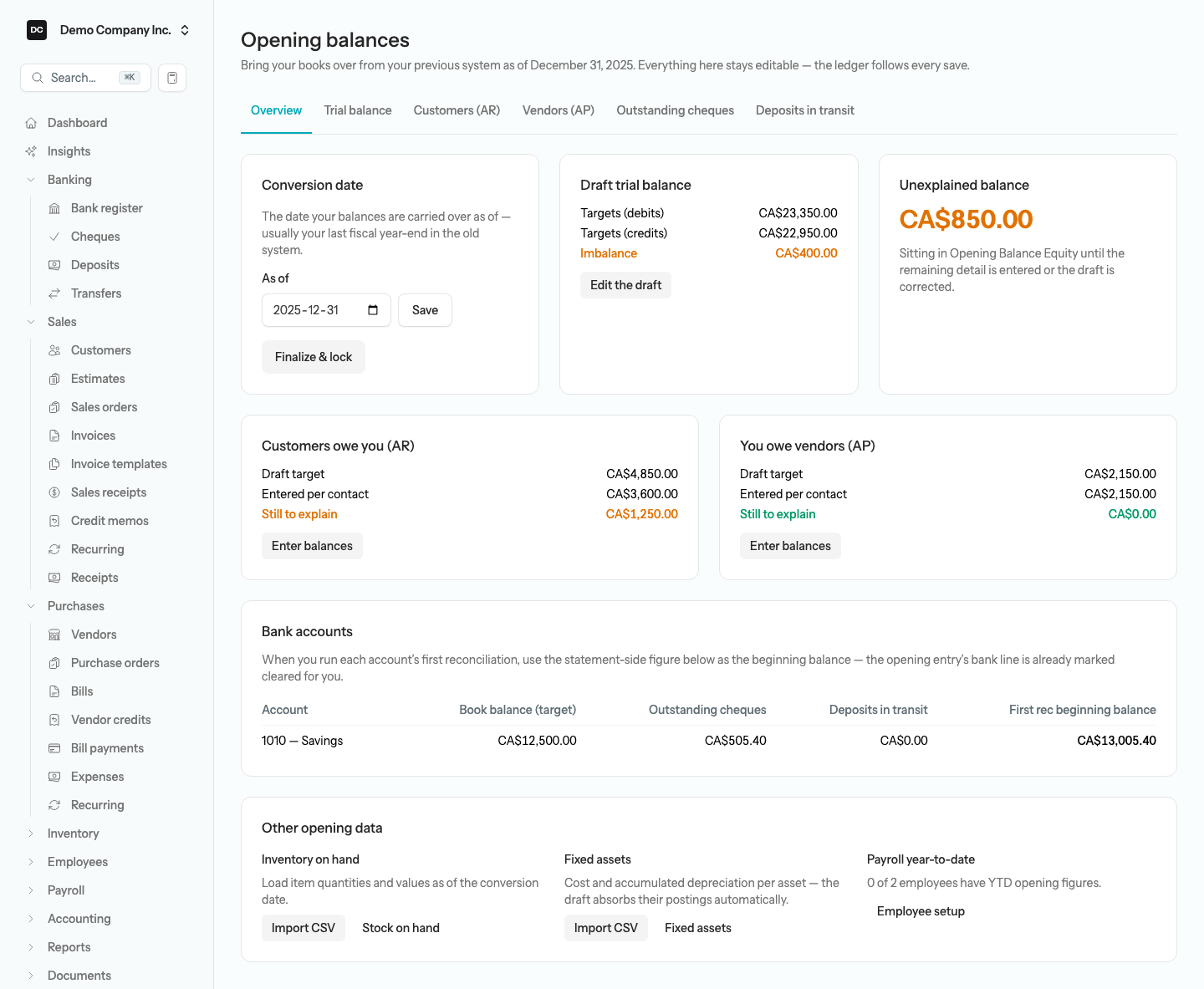Screen dimensions: 1204x989
Task: Open the Stock on hand link
Action: 400,928
